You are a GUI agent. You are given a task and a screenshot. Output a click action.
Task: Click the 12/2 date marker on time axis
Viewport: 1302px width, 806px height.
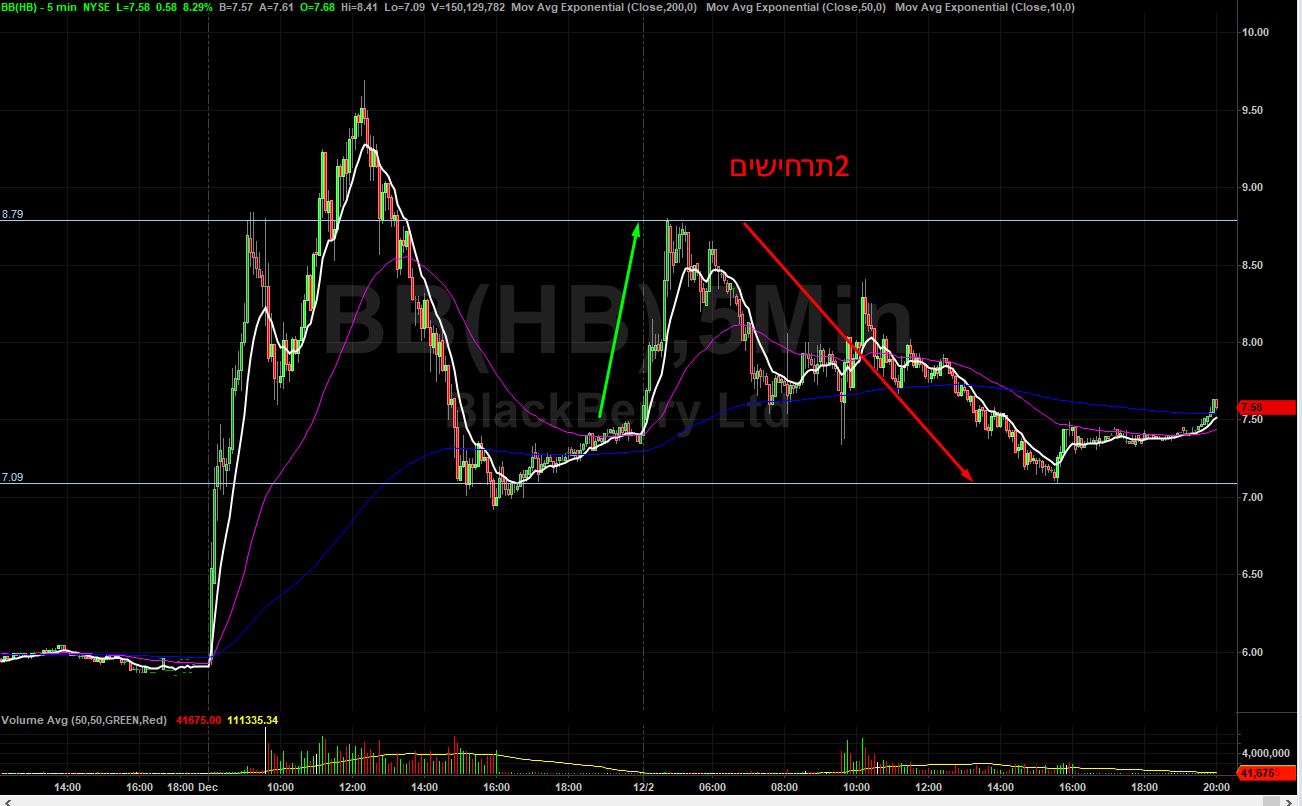(642, 788)
